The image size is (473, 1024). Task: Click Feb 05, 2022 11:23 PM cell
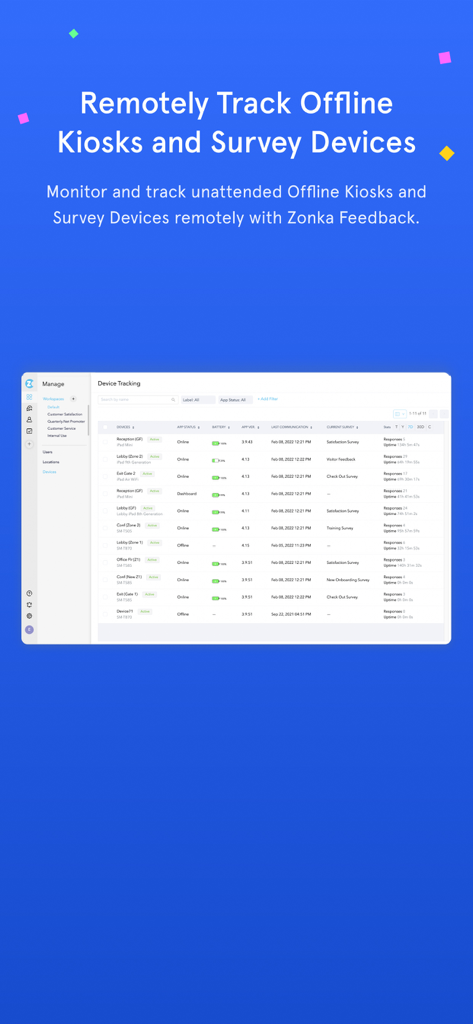[292, 545]
